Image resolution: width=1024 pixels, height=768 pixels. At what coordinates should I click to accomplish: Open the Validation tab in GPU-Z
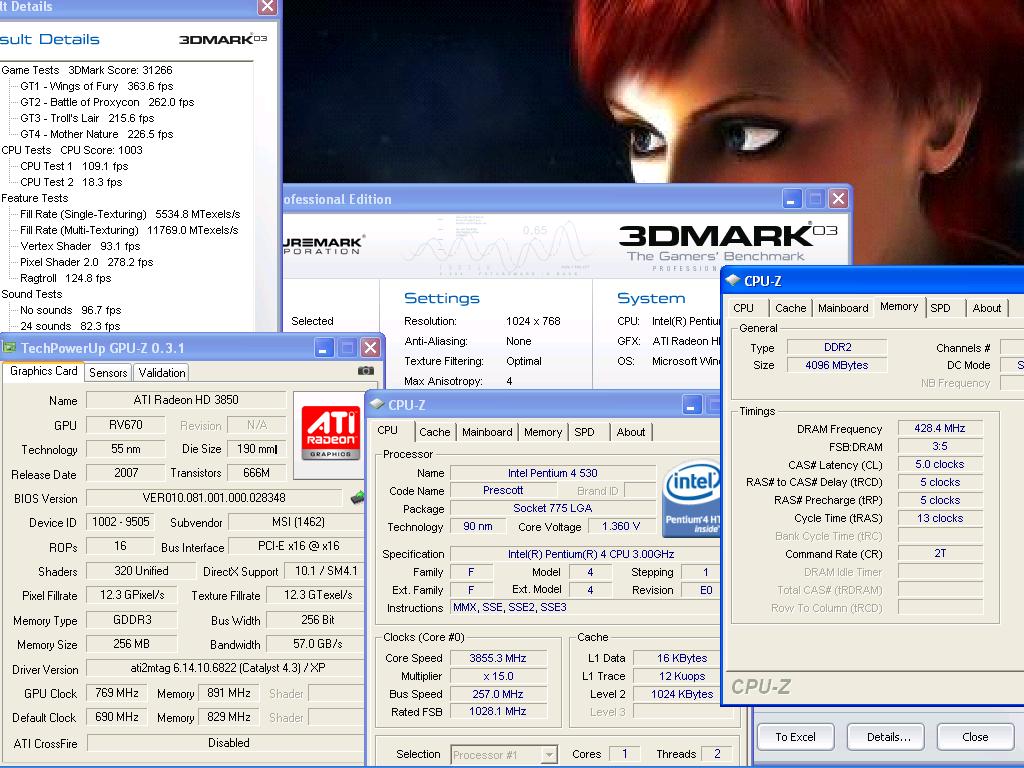pyautogui.click(x=161, y=373)
